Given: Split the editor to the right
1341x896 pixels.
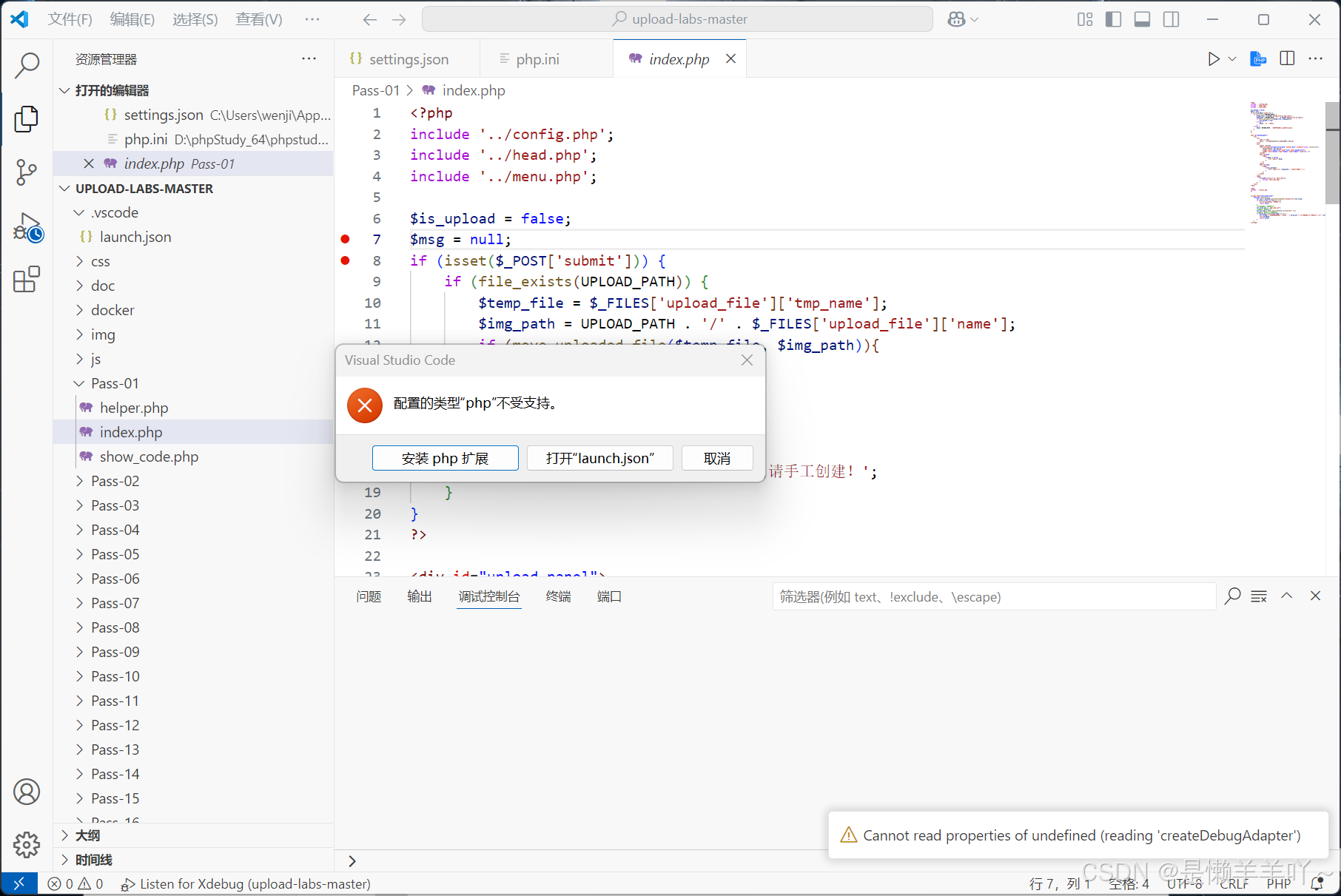Looking at the screenshot, I should (x=1287, y=58).
